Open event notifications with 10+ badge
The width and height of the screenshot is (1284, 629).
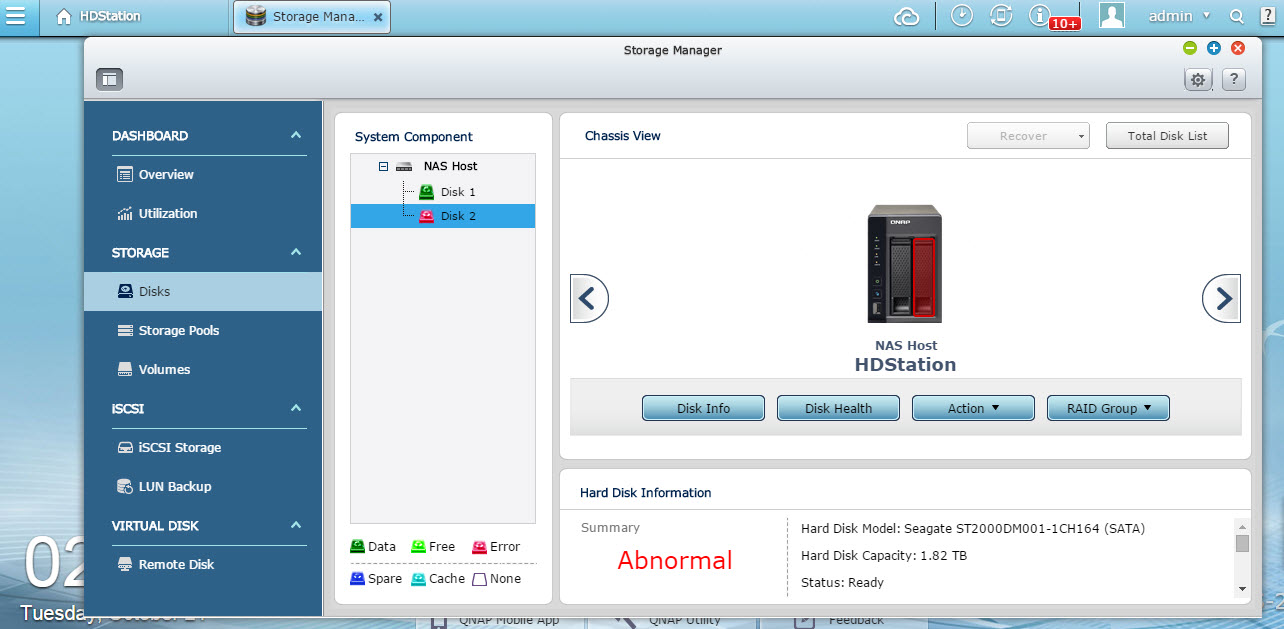[x=1041, y=16]
